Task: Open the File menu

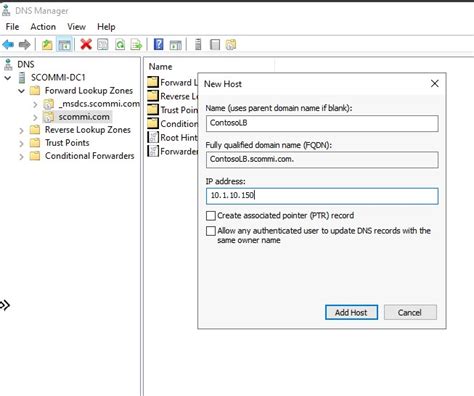Action: coord(12,27)
